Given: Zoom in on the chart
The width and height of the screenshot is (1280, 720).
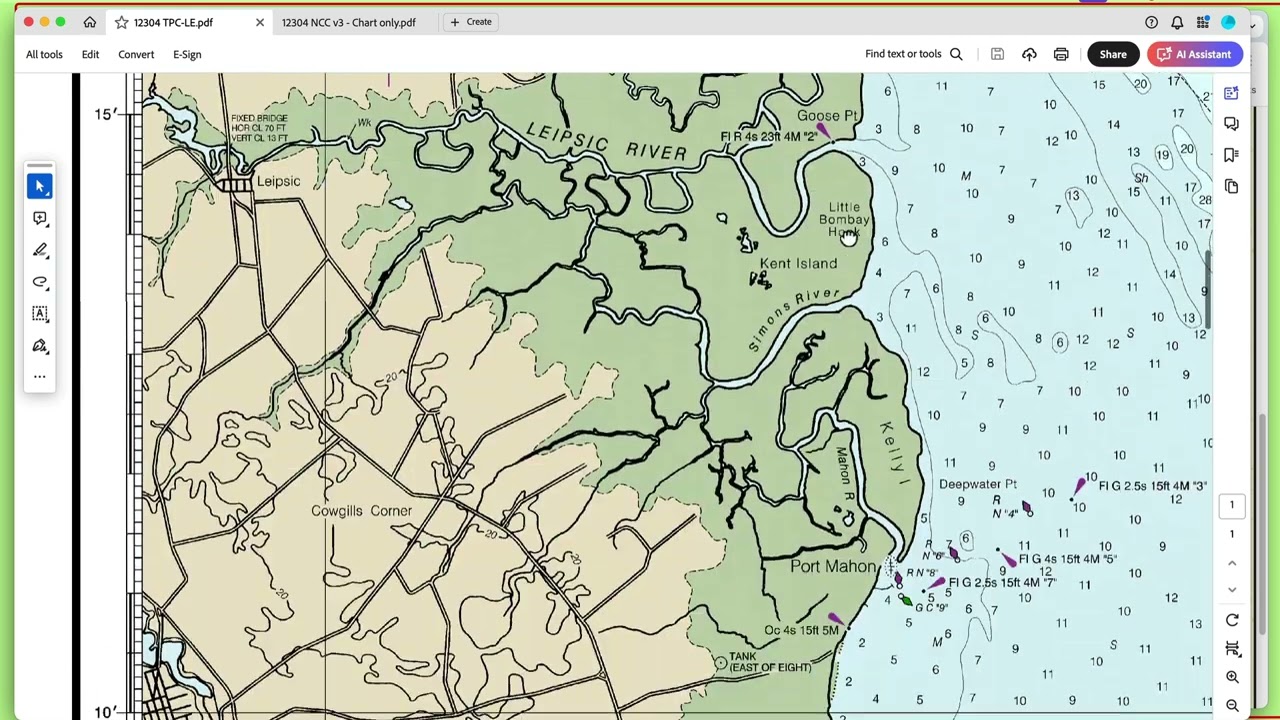Looking at the screenshot, I should (x=1232, y=677).
